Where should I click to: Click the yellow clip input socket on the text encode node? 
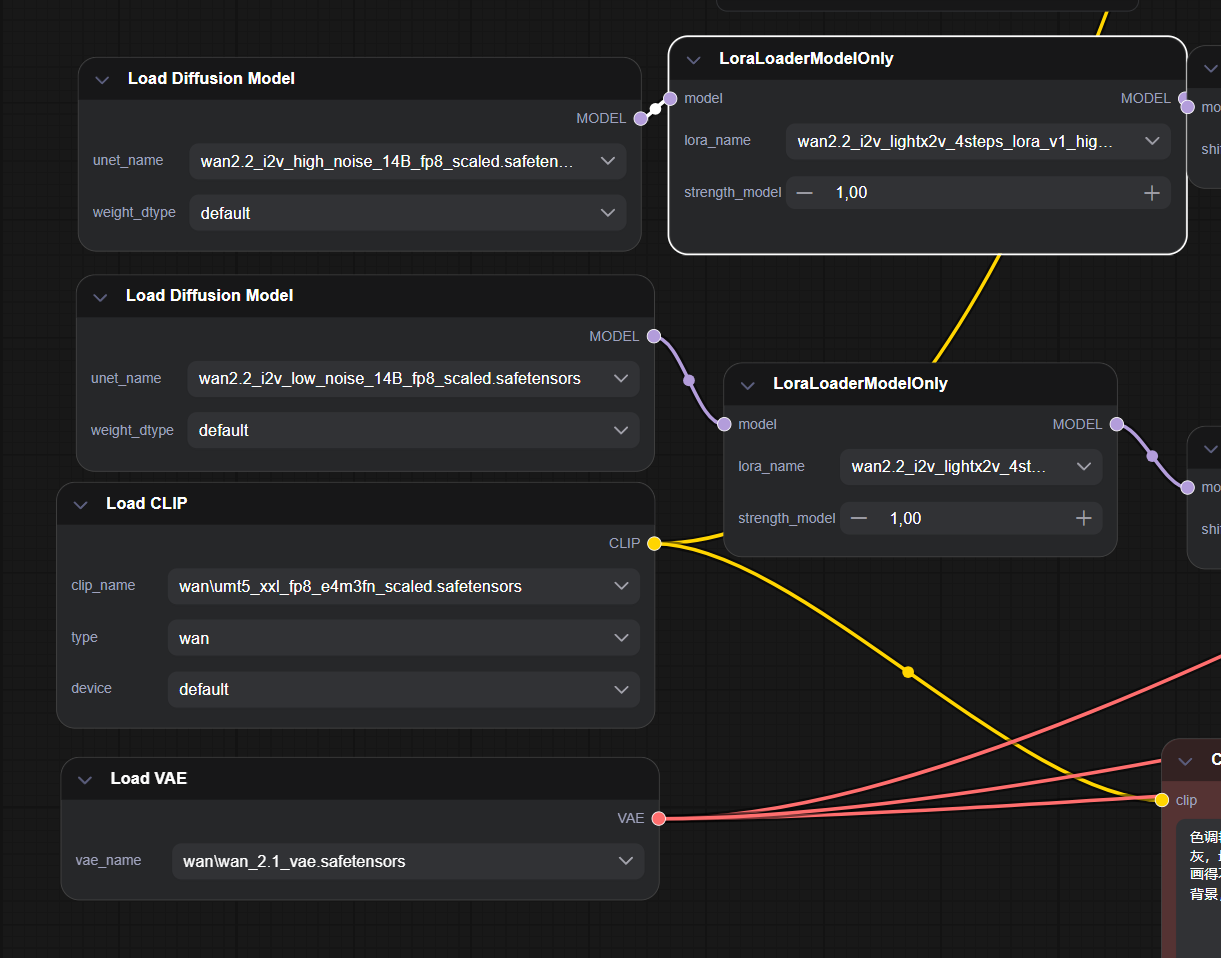[x=1161, y=800]
